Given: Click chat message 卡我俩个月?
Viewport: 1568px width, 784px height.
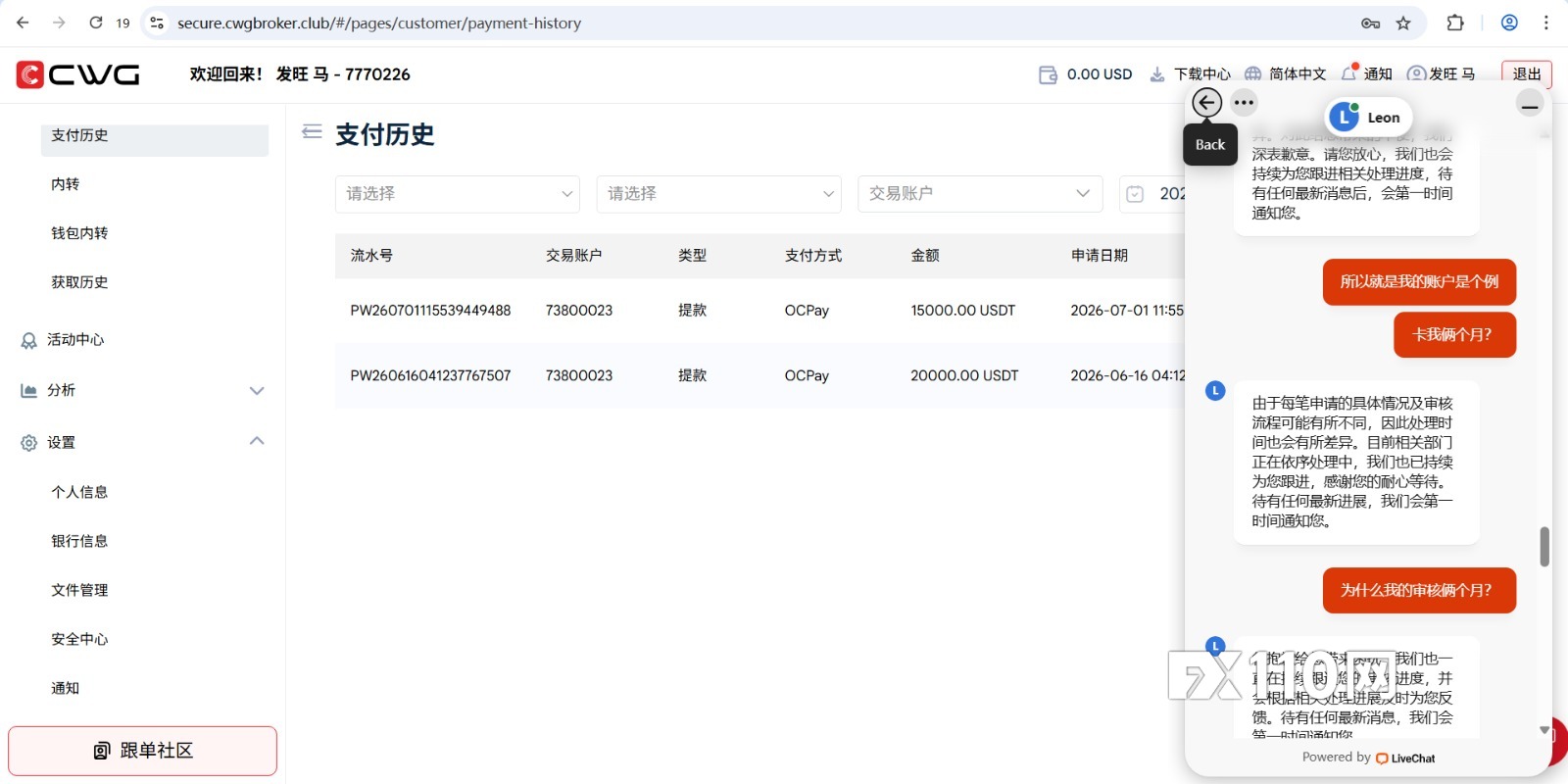Looking at the screenshot, I should click(x=1454, y=335).
